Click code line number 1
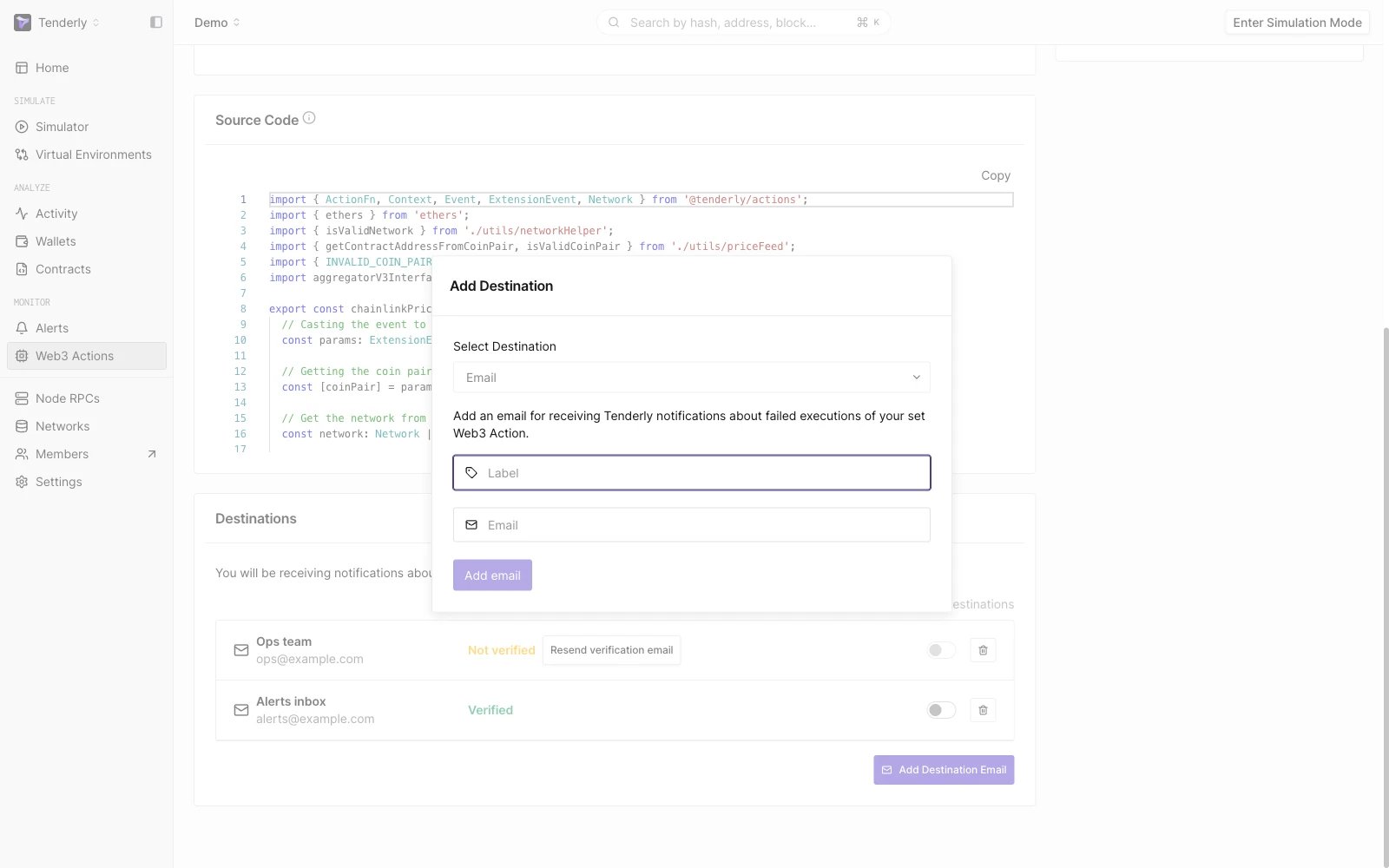The width and height of the screenshot is (1389, 868). (243, 200)
